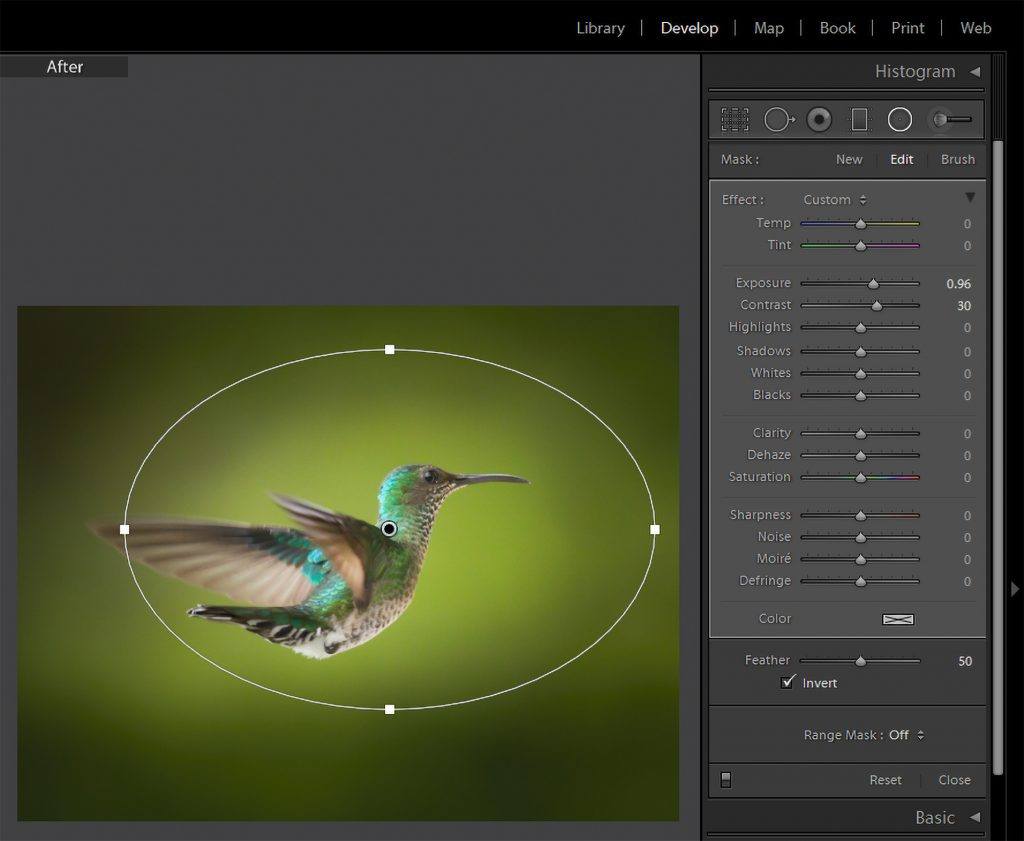The image size is (1024, 841).
Task: Click the radial filter pin on the hummingbird
Action: [x=389, y=528]
